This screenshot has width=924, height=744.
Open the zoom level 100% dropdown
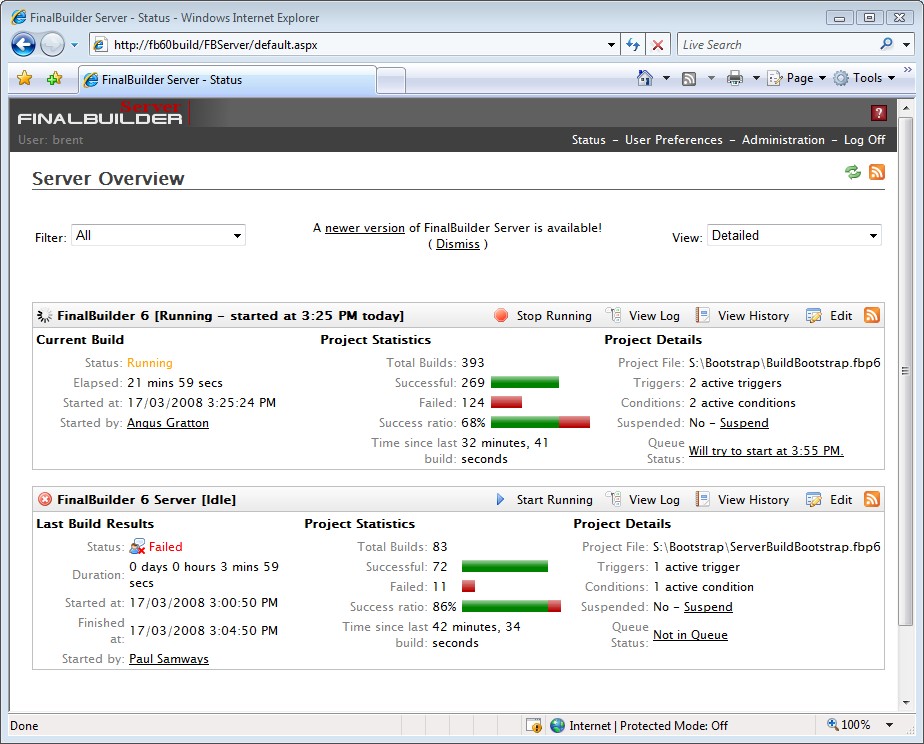point(889,725)
